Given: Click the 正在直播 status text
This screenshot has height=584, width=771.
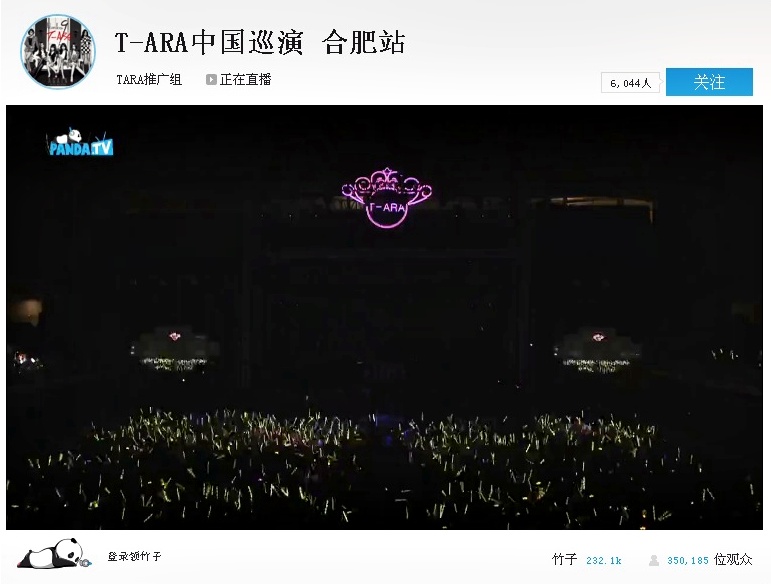Looking at the screenshot, I should coord(245,80).
